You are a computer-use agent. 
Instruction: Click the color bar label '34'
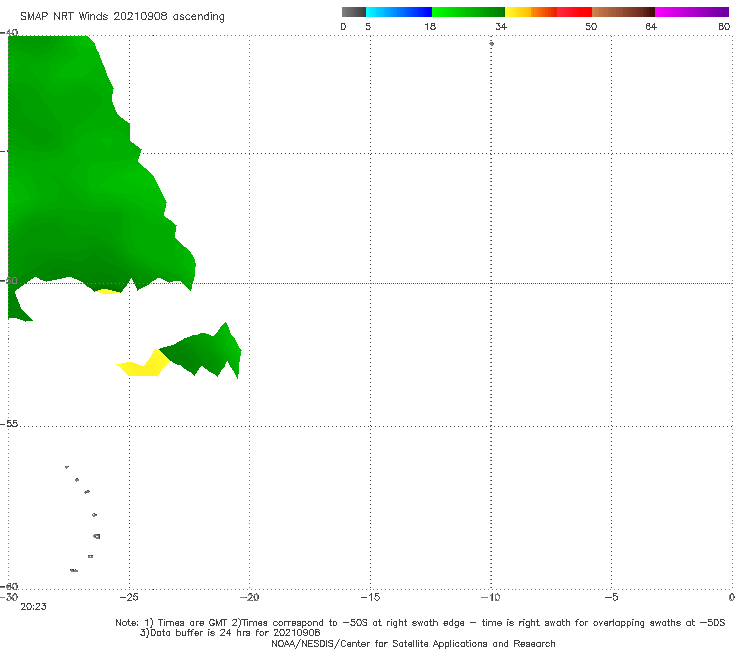[x=501, y=26]
